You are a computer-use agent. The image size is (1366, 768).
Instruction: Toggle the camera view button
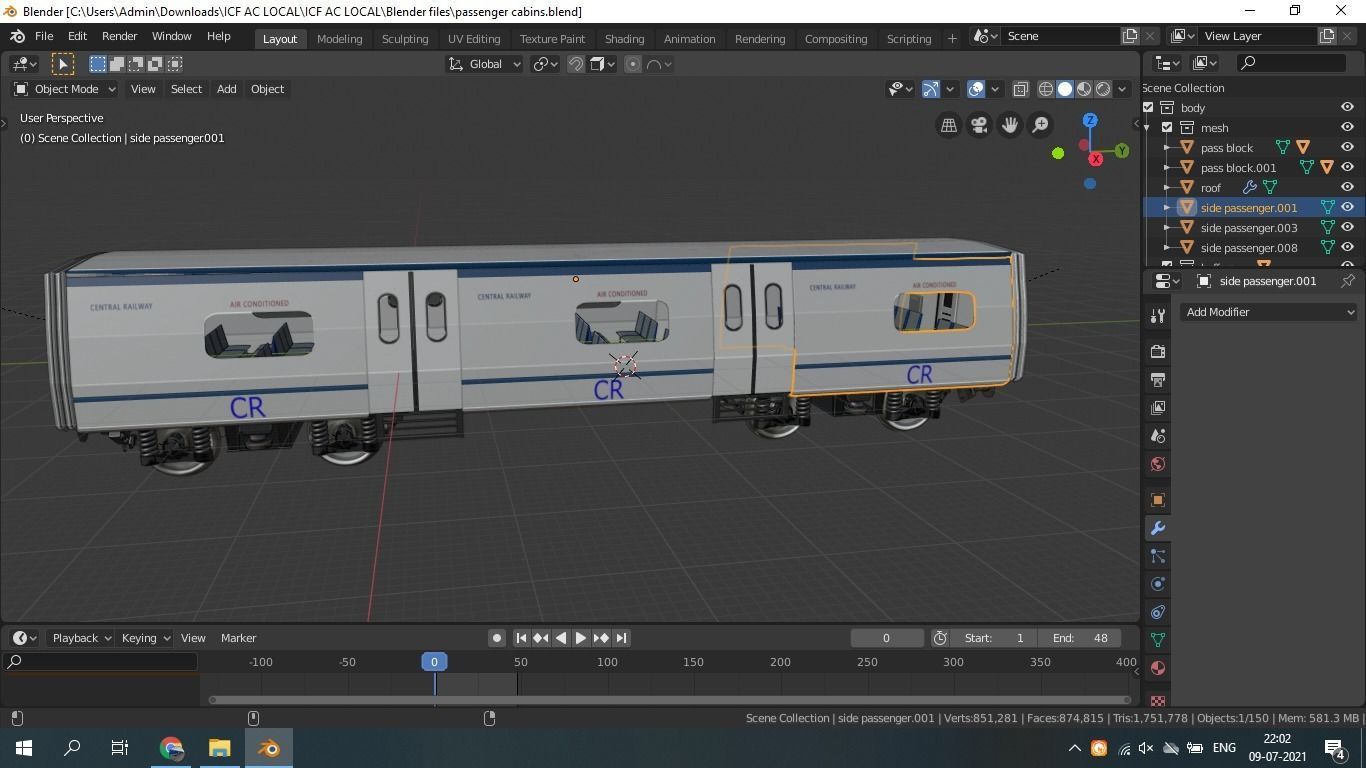pos(979,125)
